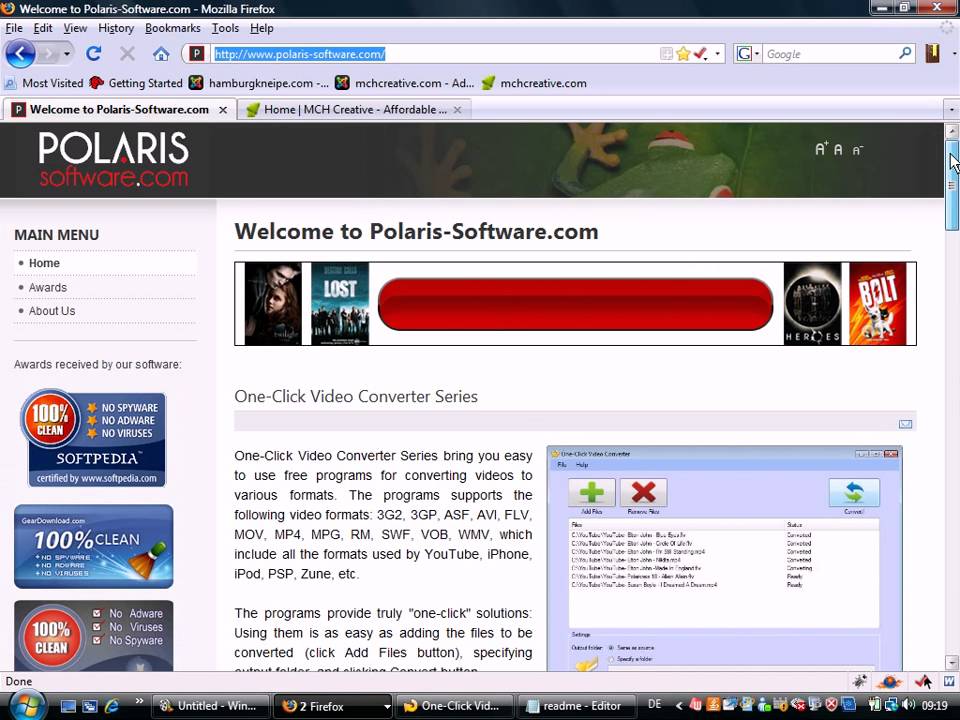
Task: Open the address bar history dropdown
Action: click(x=718, y=54)
